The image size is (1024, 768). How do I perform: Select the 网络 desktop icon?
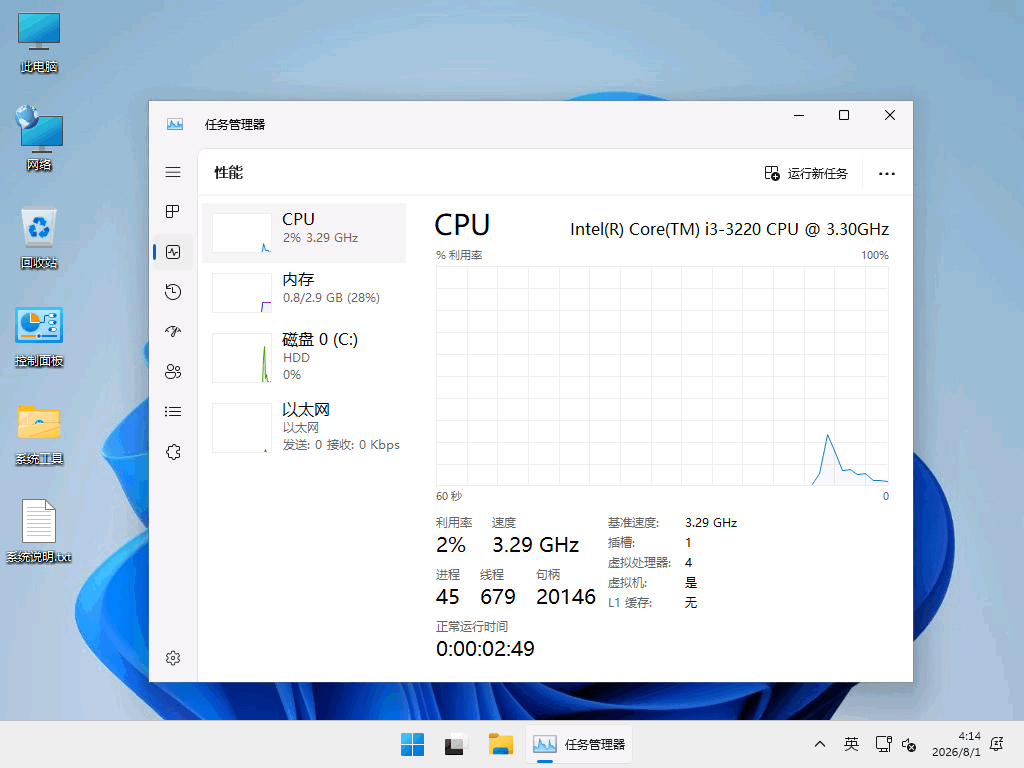click(x=39, y=138)
